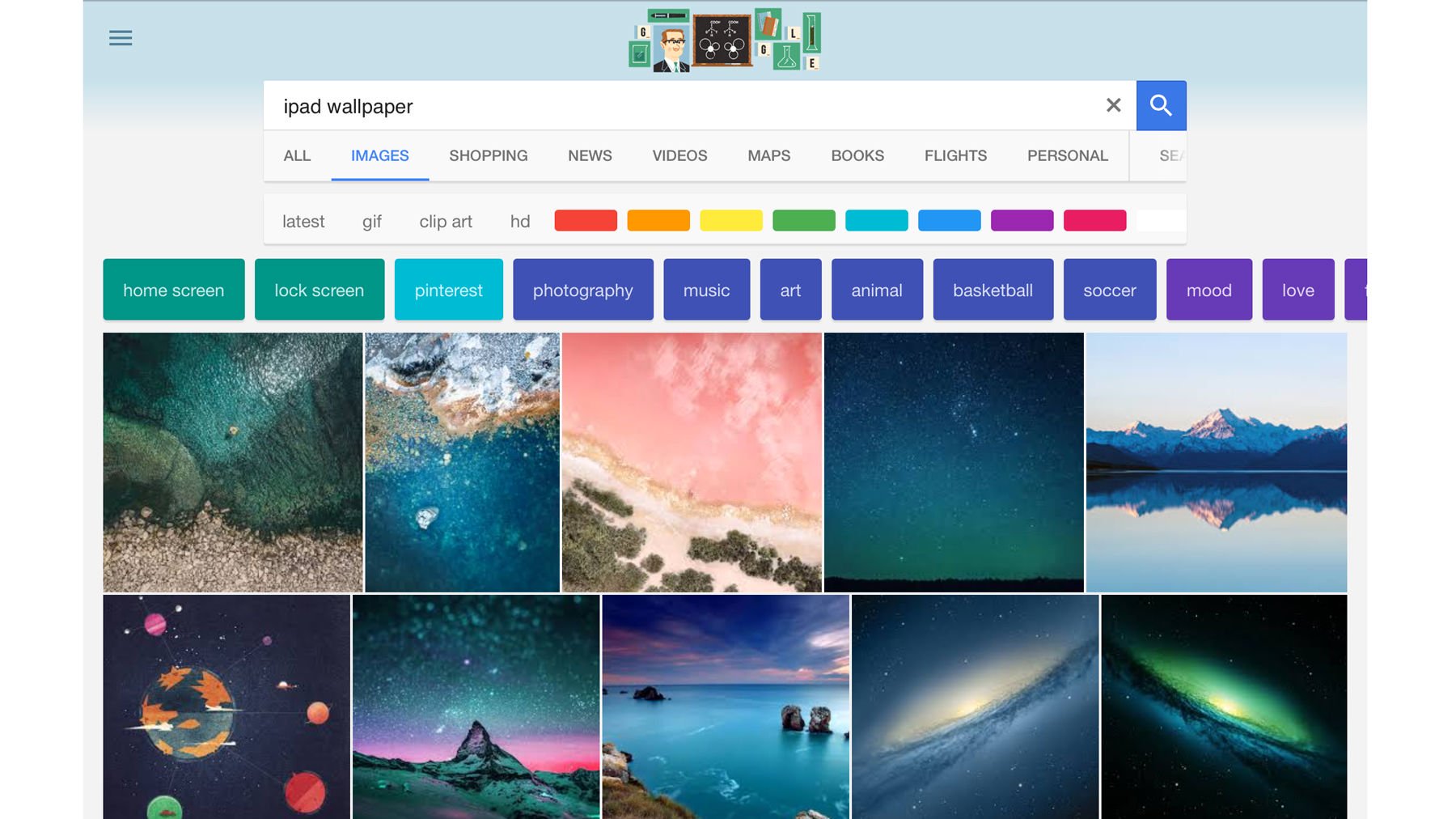The width and height of the screenshot is (1456, 819).
Task: Open the Videos tab
Action: 679,155
